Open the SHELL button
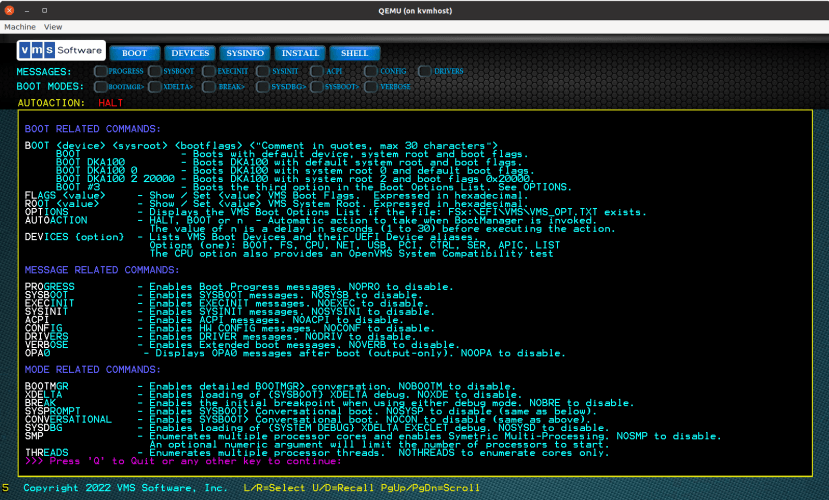The width and height of the screenshot is (829, 500). pos(355,53)
